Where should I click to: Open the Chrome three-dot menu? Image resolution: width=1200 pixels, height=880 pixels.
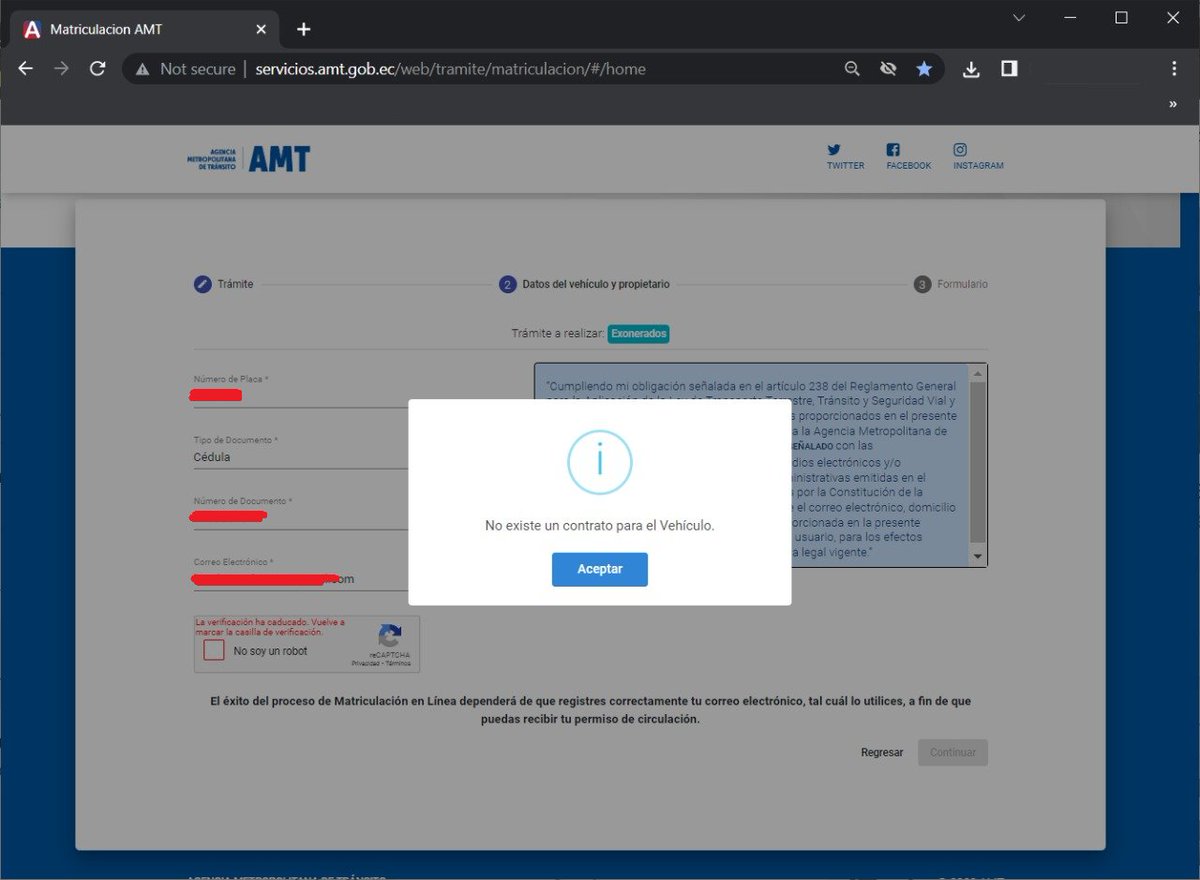[x=1174, y=69]
